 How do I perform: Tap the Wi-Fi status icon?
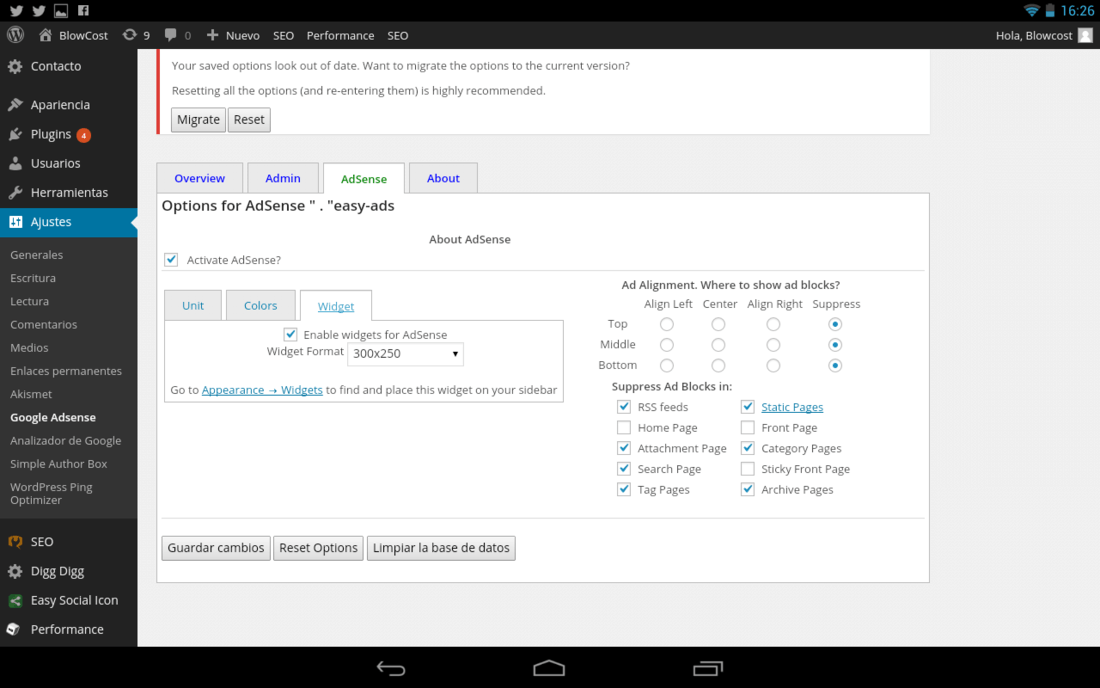tap(1031, 11)
